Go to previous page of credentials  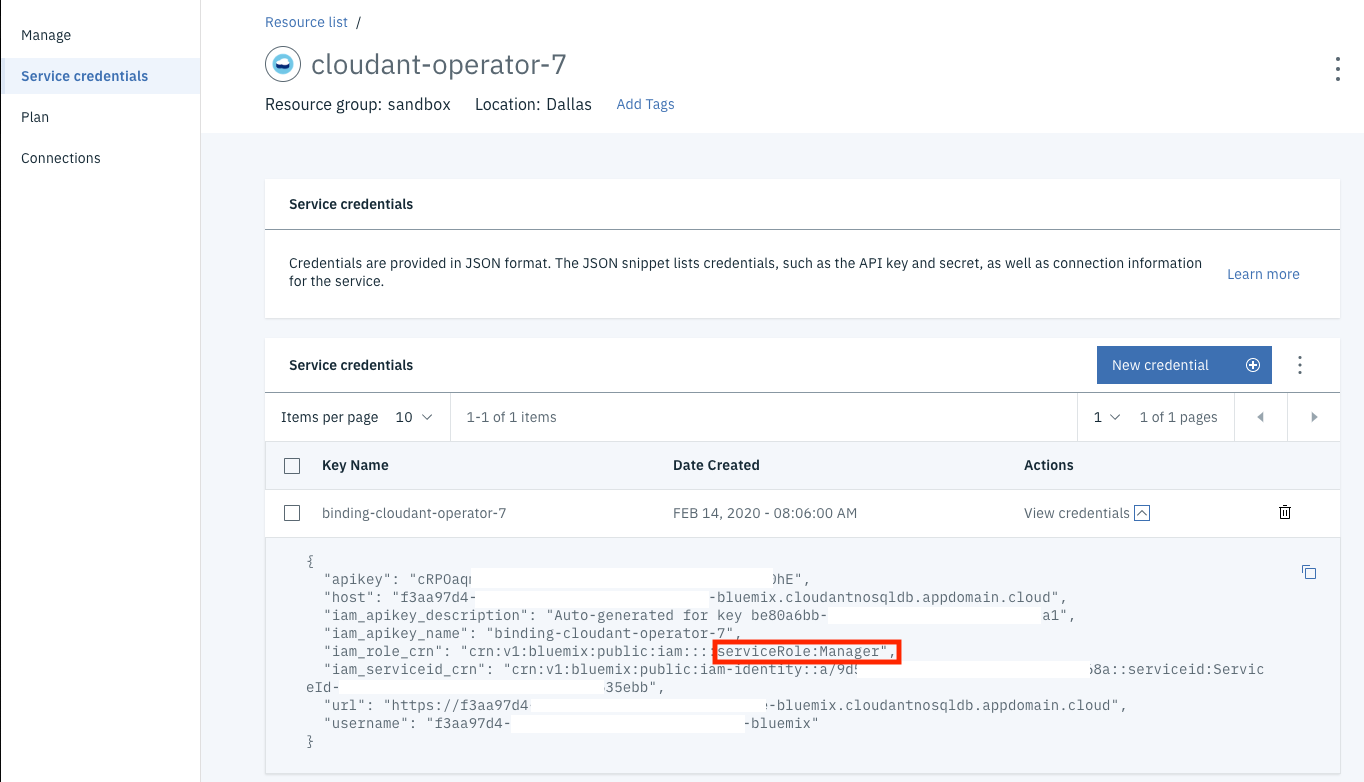click(x=1260, y=417)
